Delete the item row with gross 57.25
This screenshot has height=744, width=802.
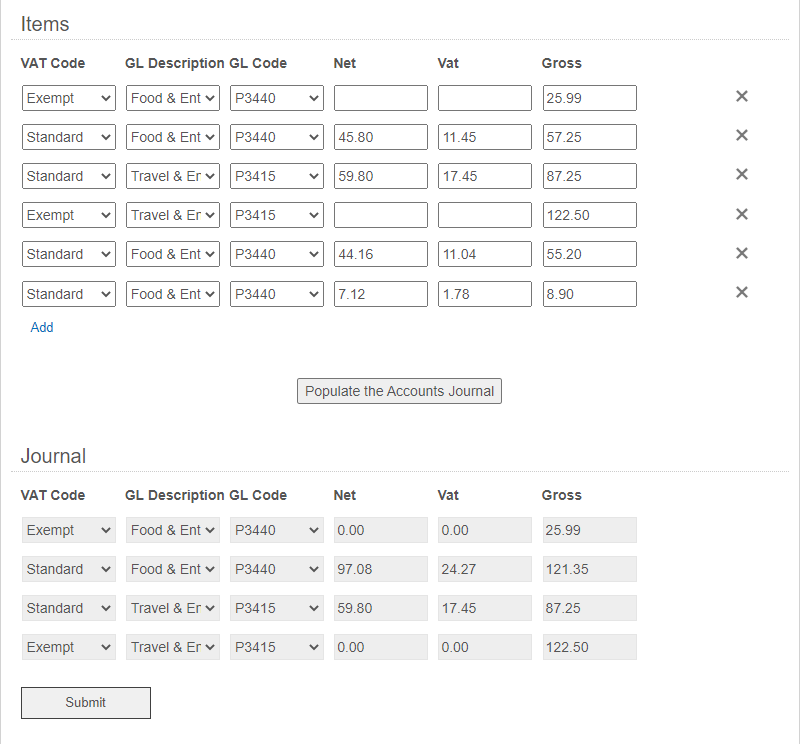point(742,135)
